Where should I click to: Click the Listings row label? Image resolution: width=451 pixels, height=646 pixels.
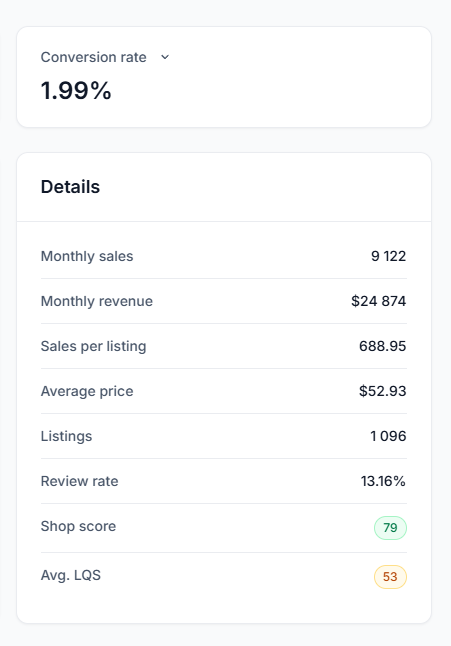point(66,436)
